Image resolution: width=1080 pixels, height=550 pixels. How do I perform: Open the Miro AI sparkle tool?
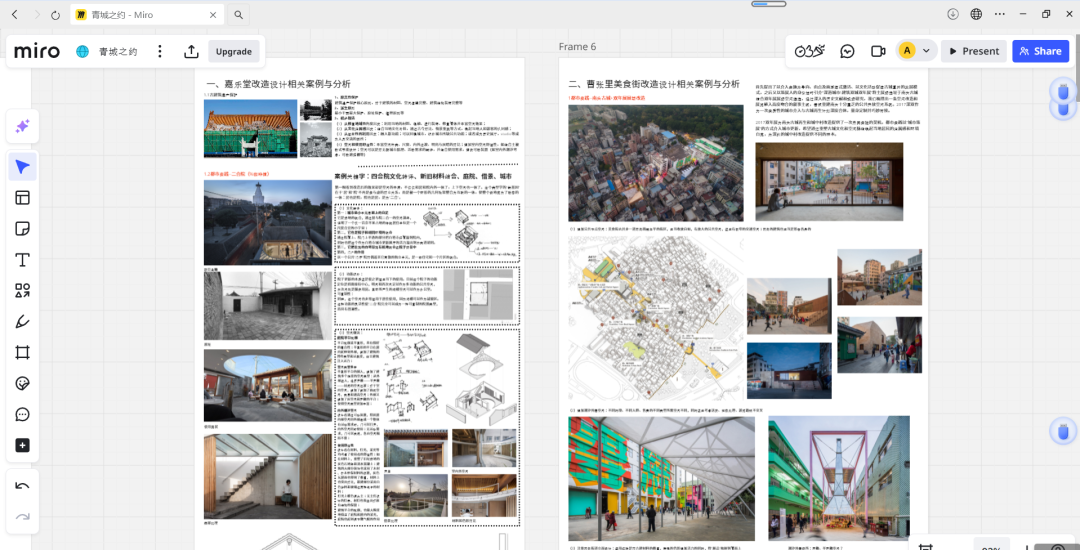tap(22, 126)
